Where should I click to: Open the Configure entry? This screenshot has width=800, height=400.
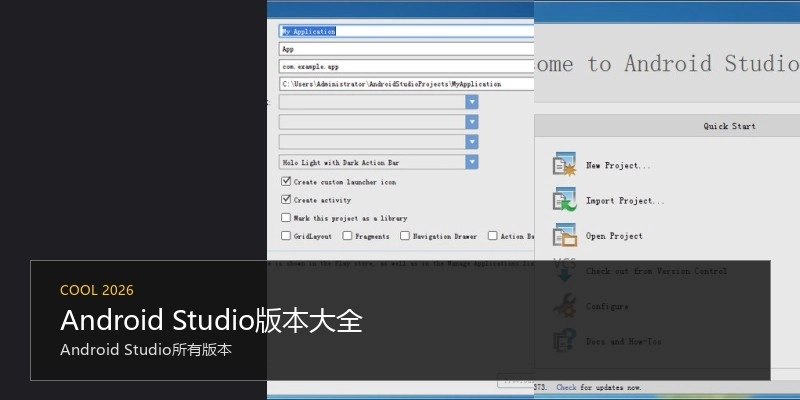coord(607,307)
